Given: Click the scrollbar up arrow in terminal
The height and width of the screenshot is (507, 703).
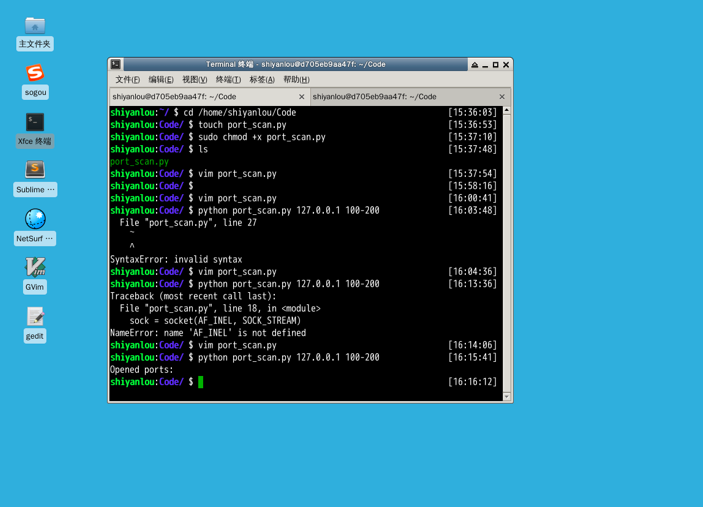Looking at the screenshot, I should pos(507,111).
